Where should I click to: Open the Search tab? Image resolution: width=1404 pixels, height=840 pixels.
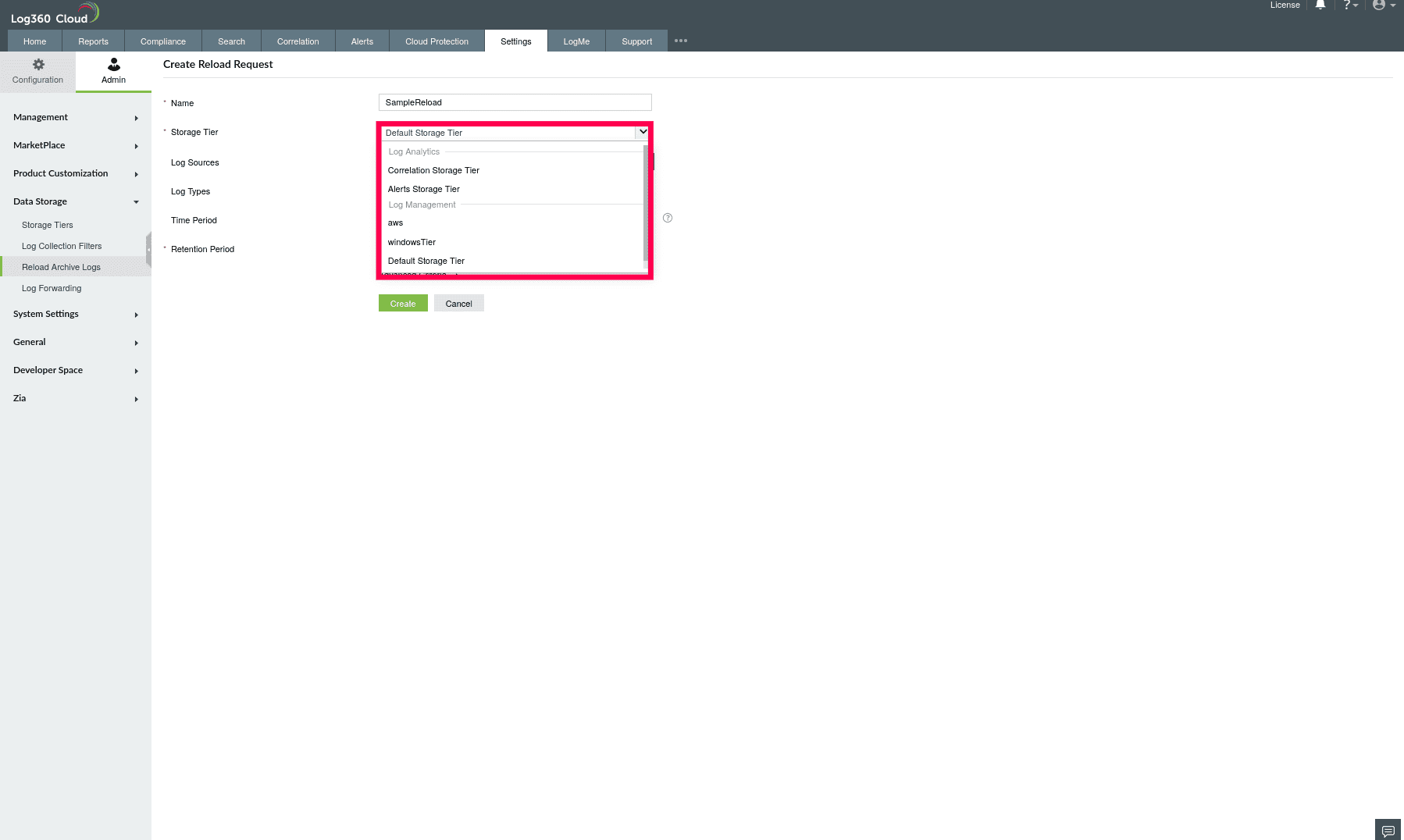231,41
